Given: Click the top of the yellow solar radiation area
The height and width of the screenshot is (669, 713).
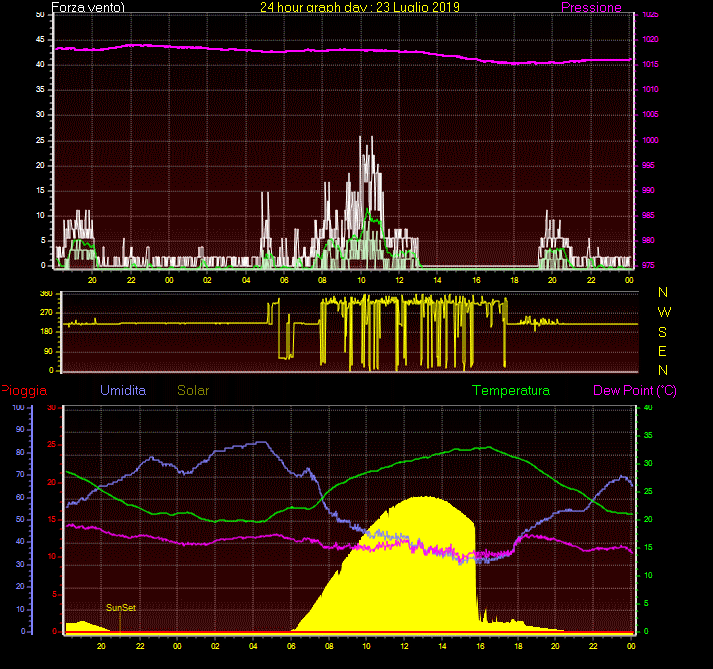Looking at the screenshot, I should [423, 497].
